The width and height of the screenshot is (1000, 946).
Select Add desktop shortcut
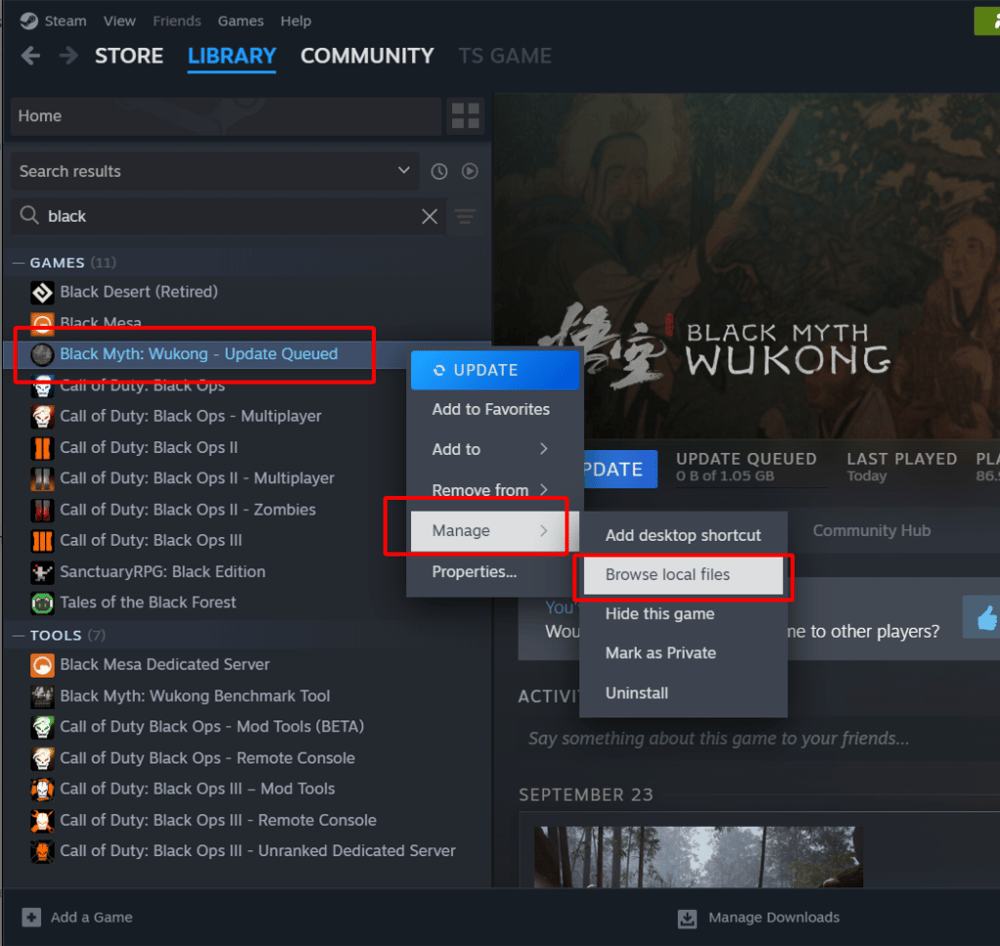(683, 535)
